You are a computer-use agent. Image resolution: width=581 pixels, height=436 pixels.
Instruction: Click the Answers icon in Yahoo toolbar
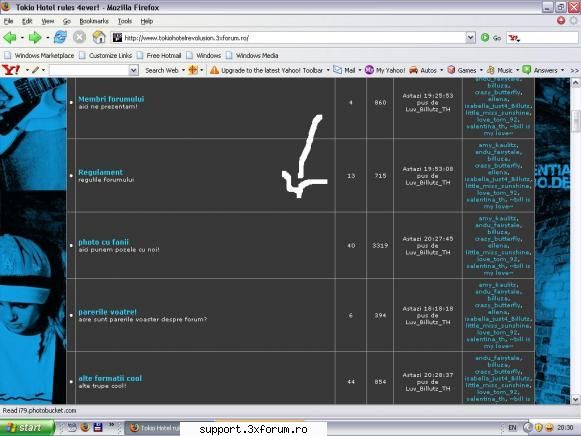527,70
